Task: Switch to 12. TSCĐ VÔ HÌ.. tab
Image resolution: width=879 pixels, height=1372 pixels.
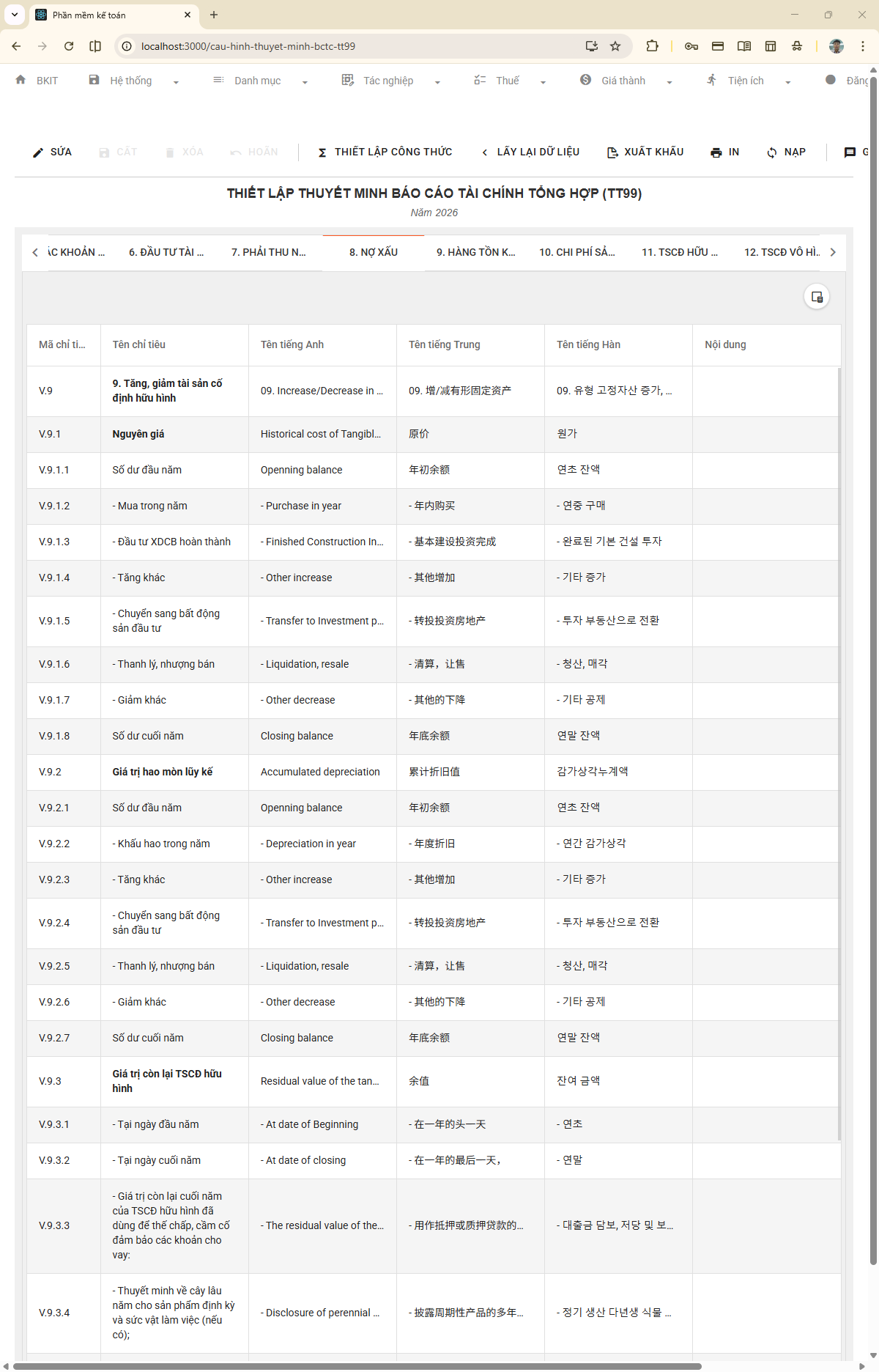Action: [x=782, y=252]
